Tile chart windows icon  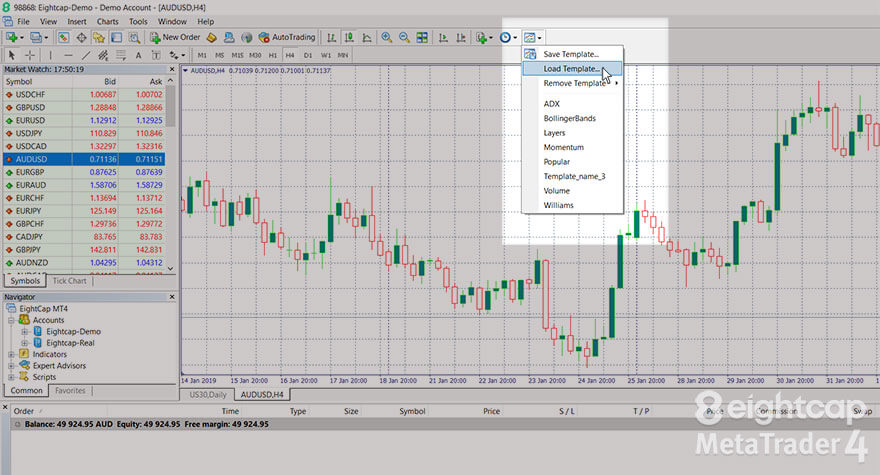(x=422, y=38)
